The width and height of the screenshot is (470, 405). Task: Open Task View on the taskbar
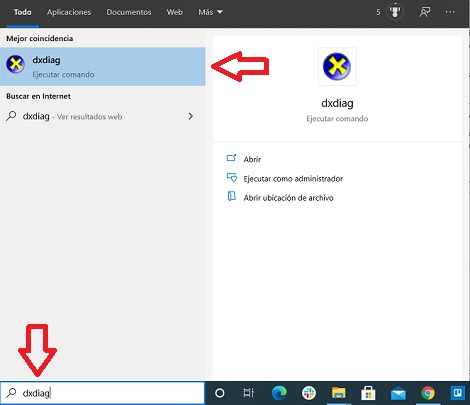coord(249,393)
